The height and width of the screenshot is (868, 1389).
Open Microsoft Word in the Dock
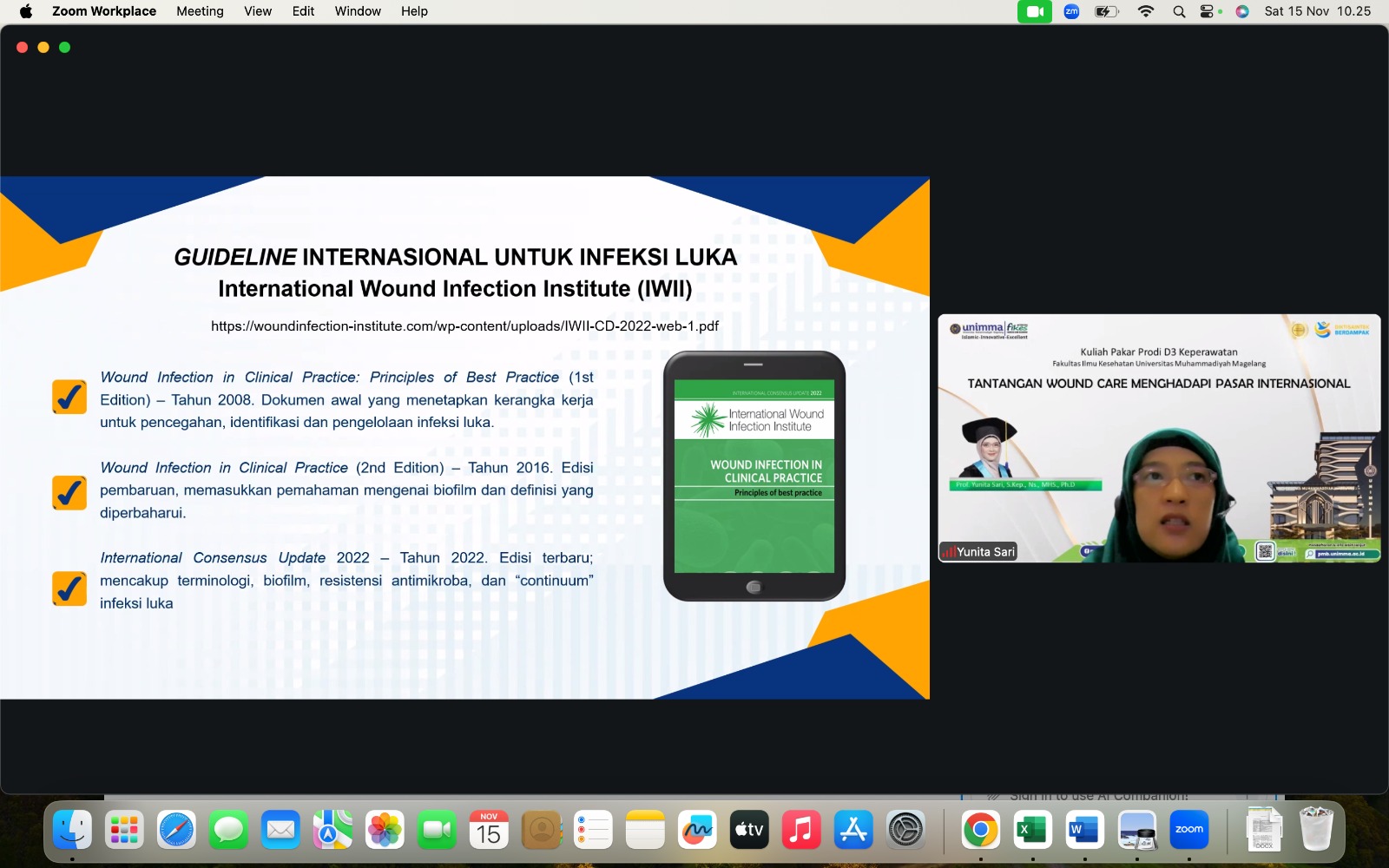(1084, 831)
